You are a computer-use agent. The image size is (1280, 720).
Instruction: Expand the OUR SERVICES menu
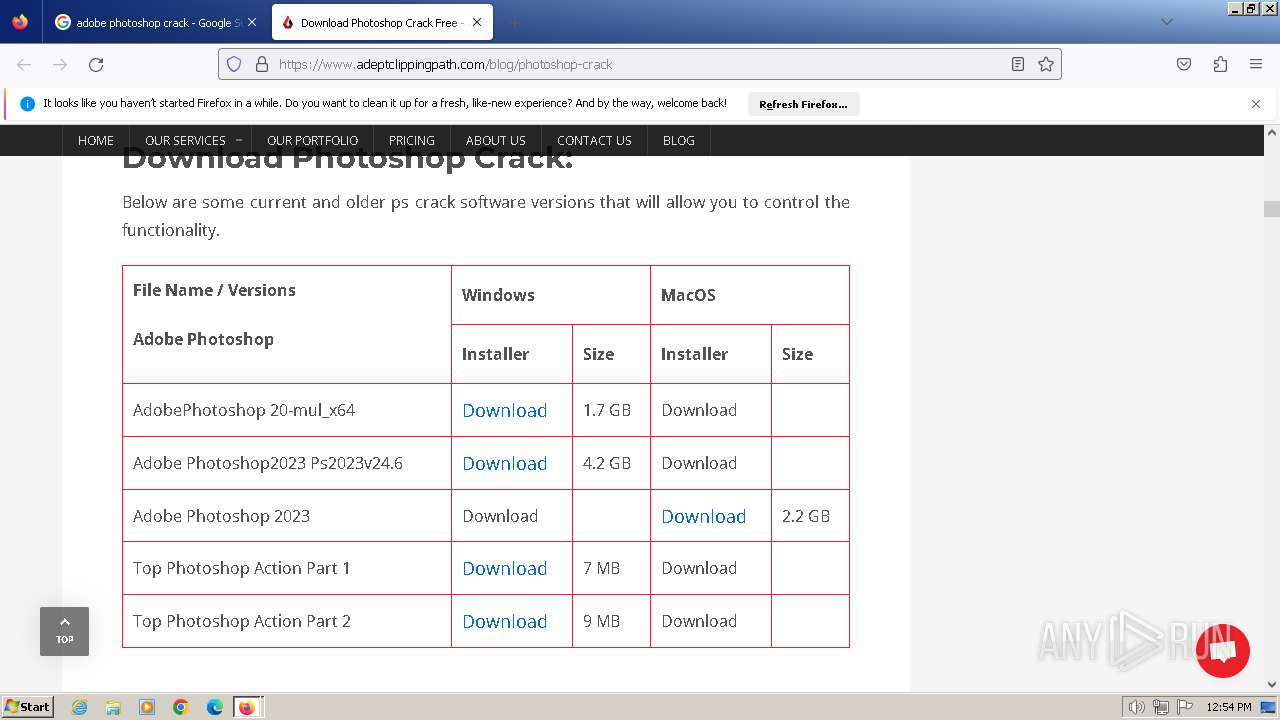[x=190, y=140]
